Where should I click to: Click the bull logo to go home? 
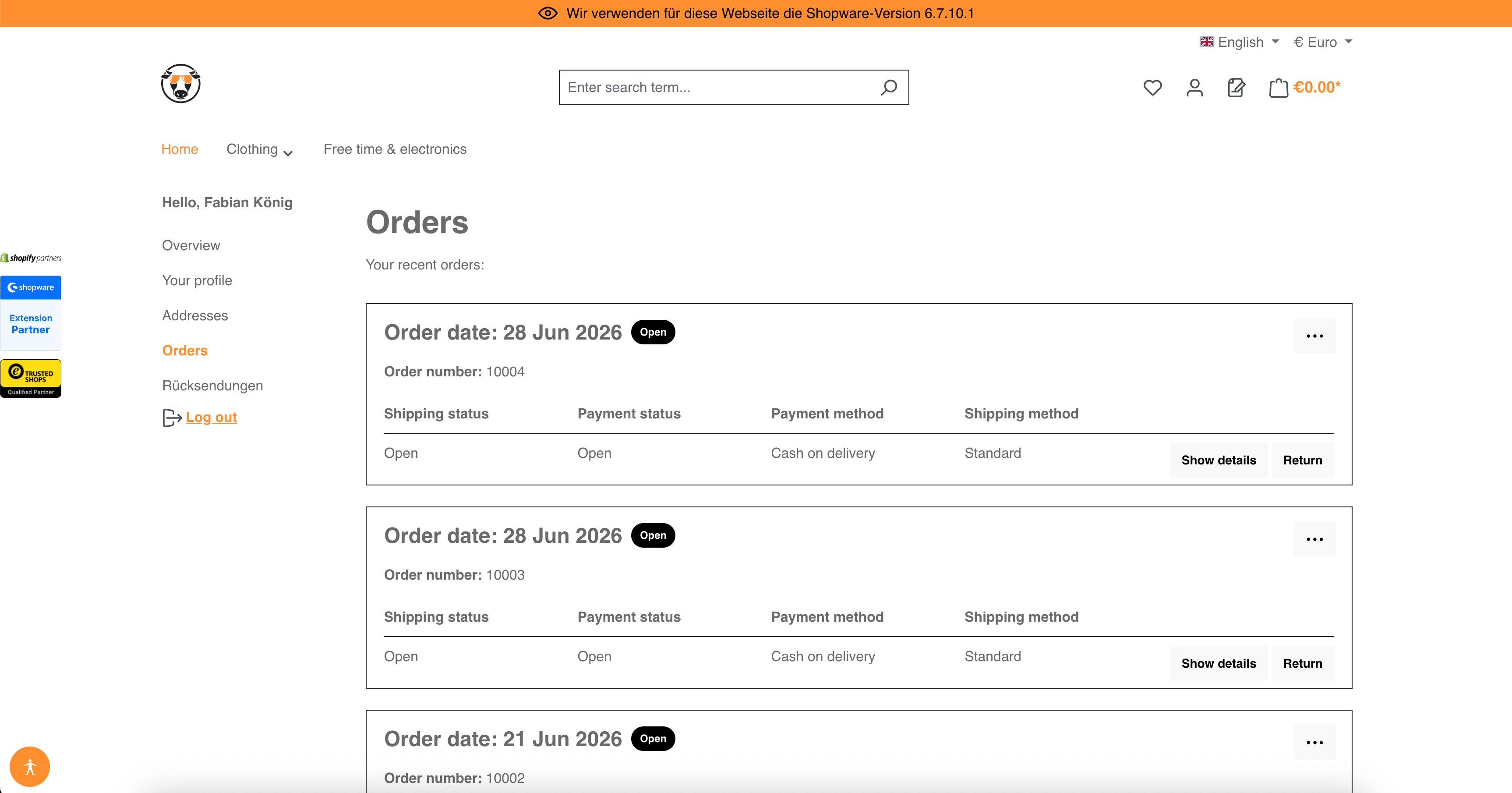(181, 83)
